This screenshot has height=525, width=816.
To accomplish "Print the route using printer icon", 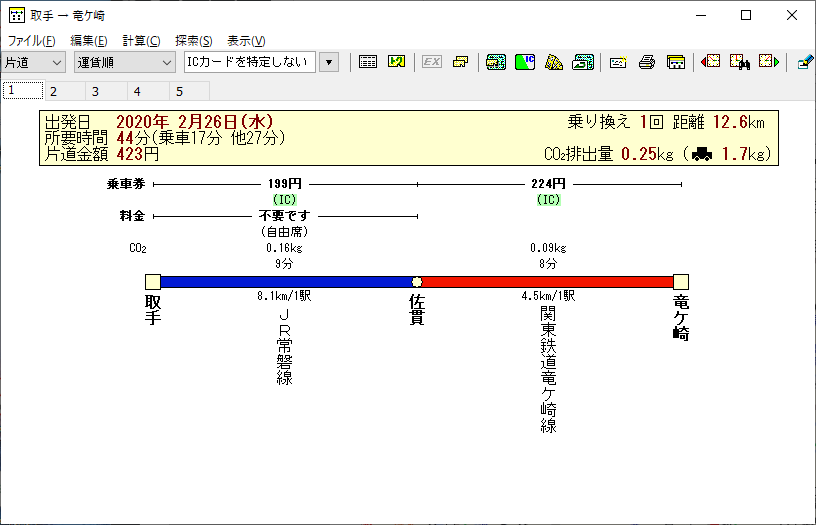I will pyautogui.click(x=647, y=62).
